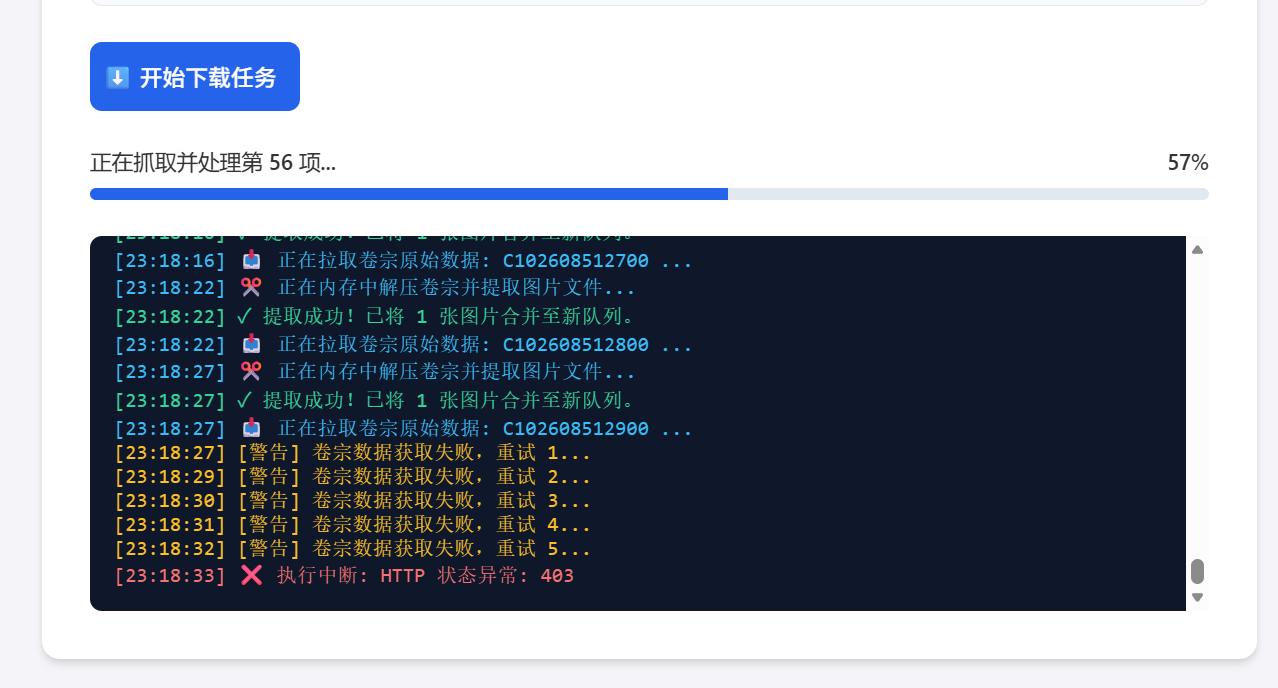Click the log scrollbar up arrow

[1197, 249]
